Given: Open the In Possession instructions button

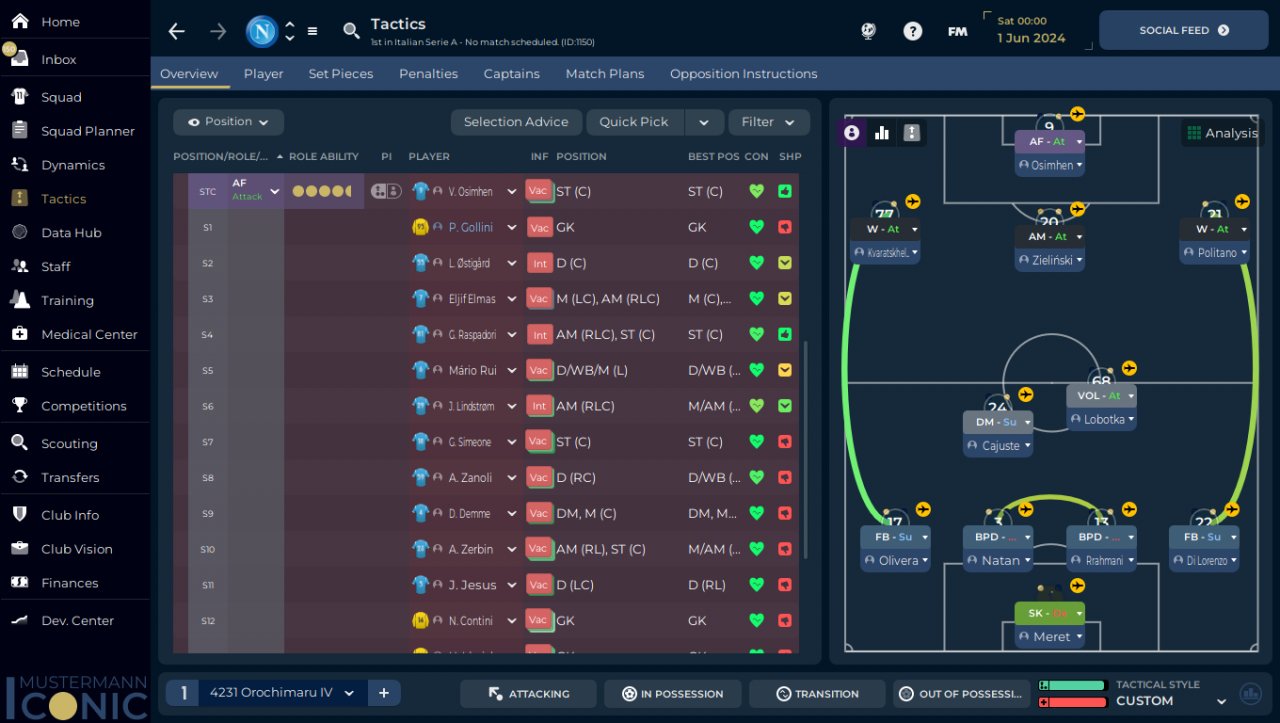Looking at the screenshot, I should click(x=672, y=694).
